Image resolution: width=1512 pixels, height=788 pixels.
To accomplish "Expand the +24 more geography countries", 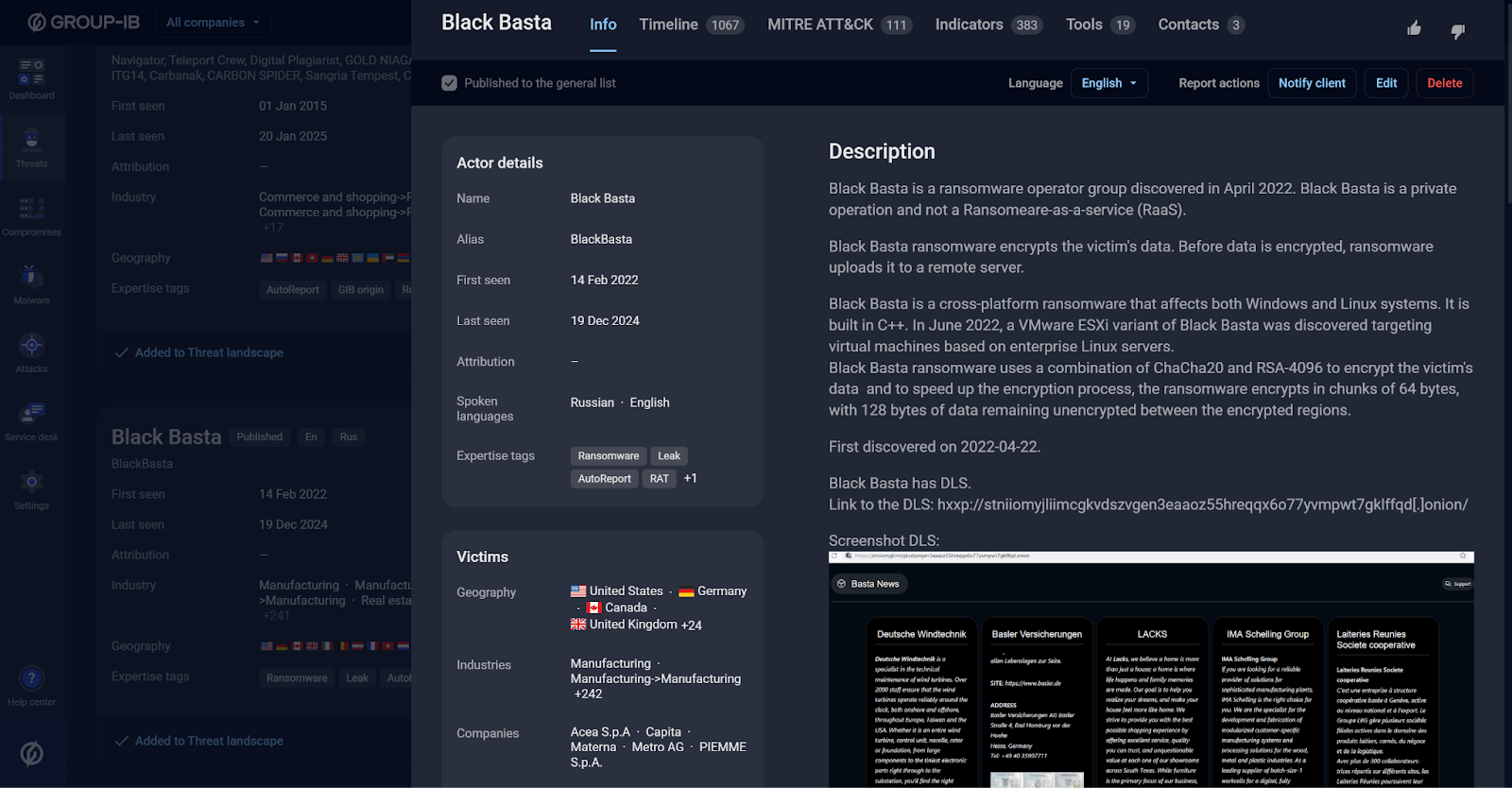I will [x=692, y=625].
